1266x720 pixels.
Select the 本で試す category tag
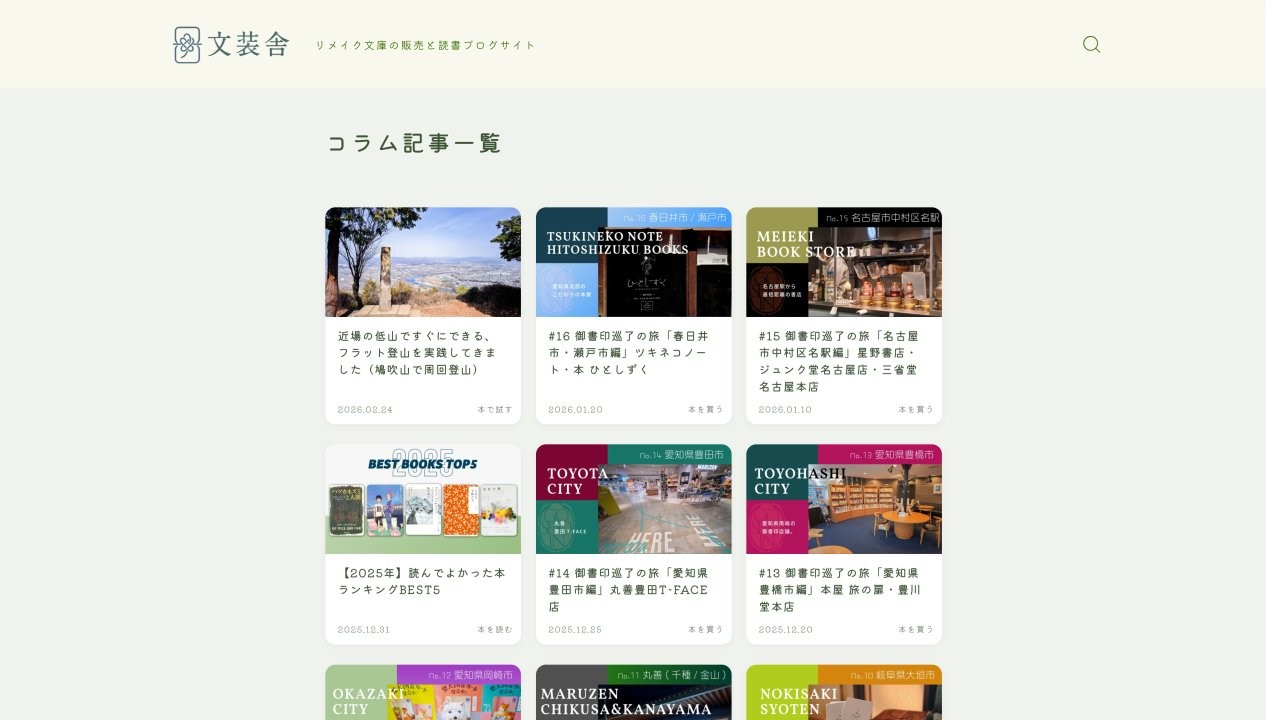[x=494, y=410]
